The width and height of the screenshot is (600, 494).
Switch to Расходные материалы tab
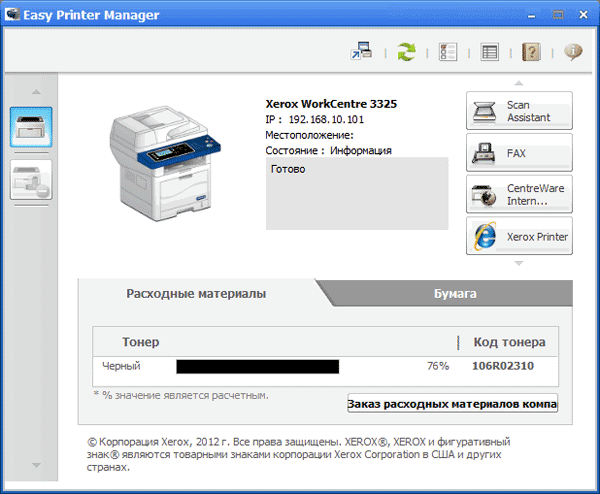coord(196,293)
